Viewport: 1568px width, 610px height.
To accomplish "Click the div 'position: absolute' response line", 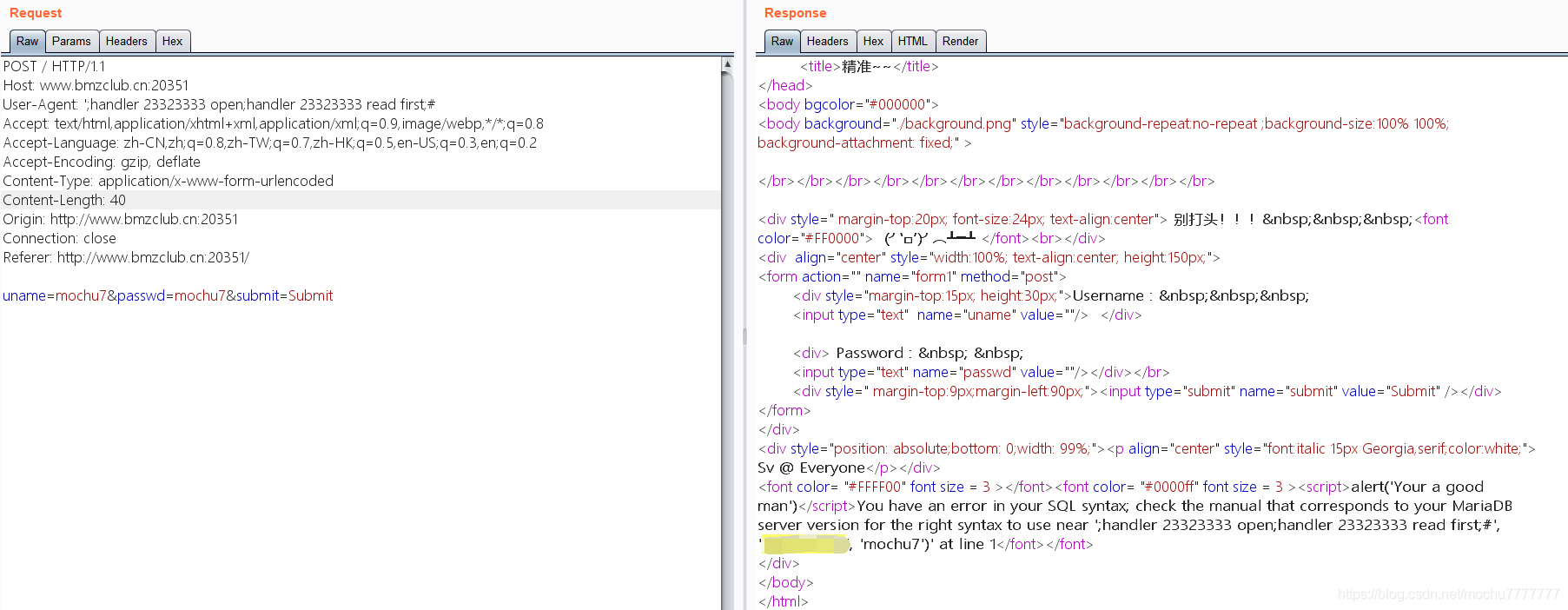I will (1147, 448).
